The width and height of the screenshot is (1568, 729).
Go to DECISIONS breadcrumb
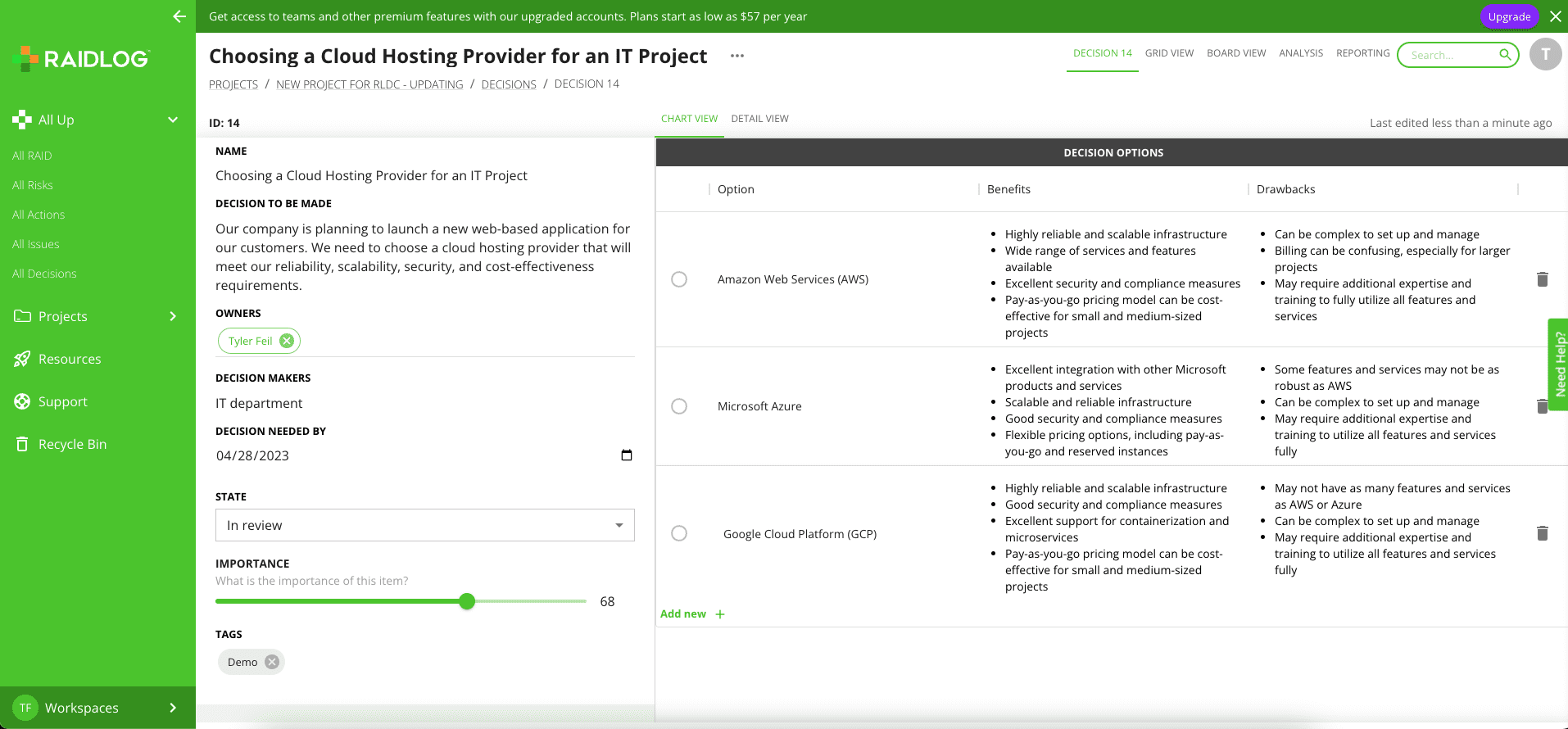[x=509, y=84]
